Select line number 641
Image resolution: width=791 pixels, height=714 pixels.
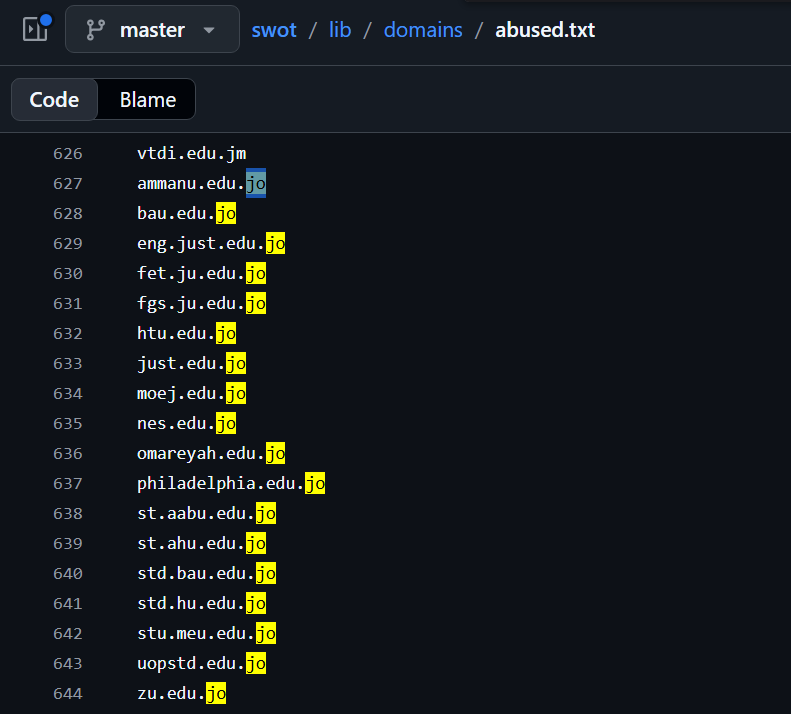pyautogui.click(x=68, y=603)
